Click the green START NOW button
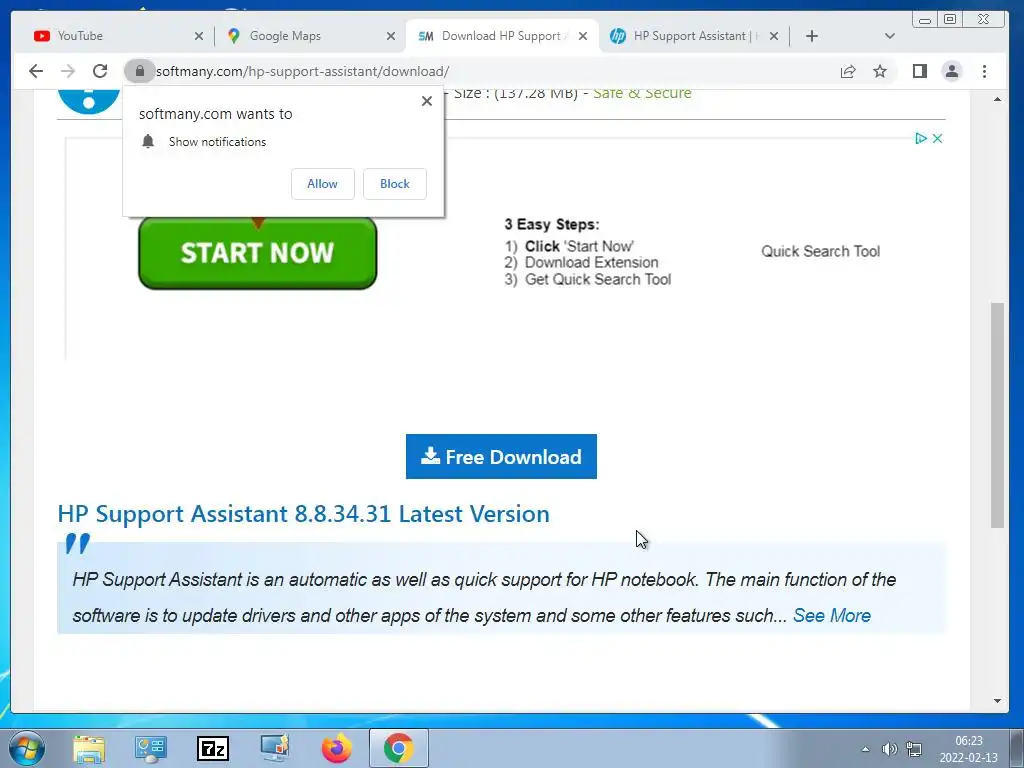This screenshot has width=1024, height=768. click(x=257, y=253)
